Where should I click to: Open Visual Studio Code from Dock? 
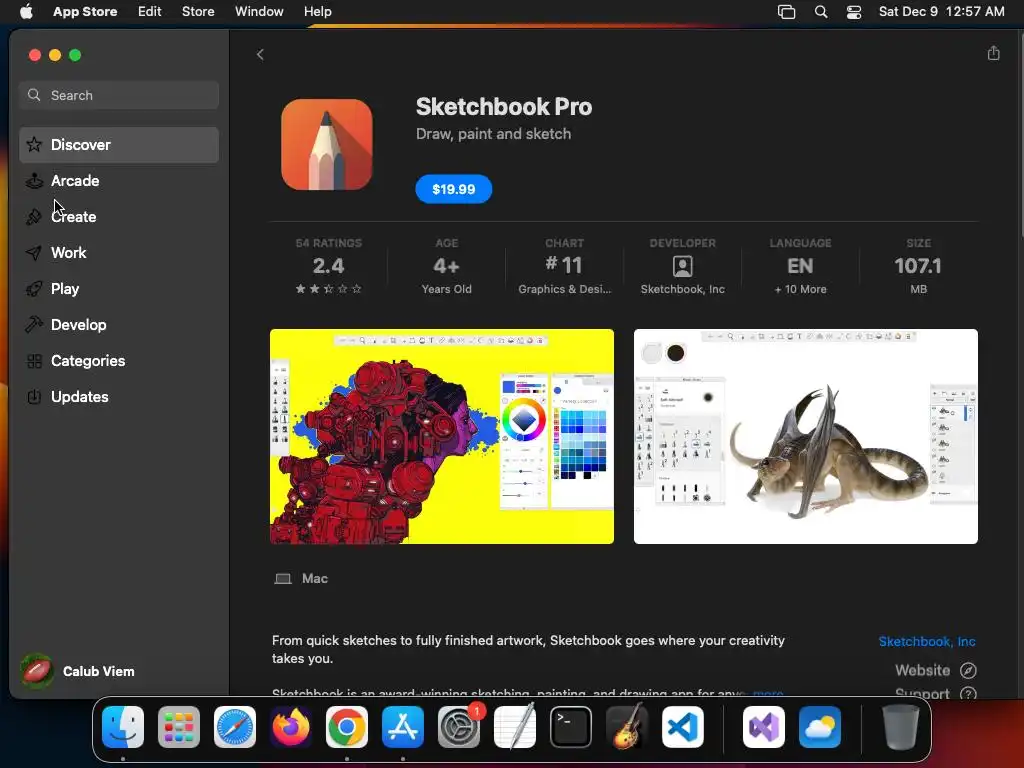click(682, 727)
